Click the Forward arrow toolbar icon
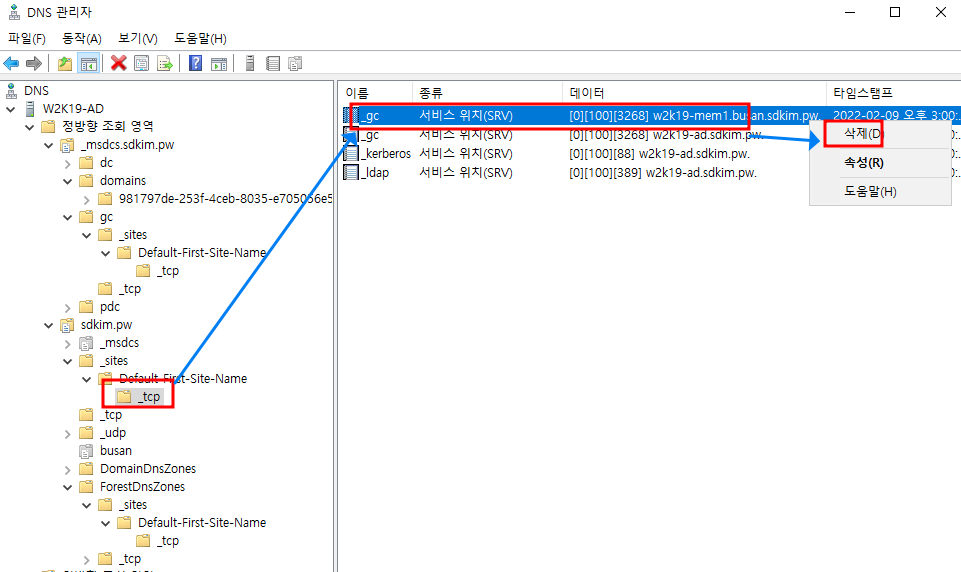Viewport: 961px width, 572px height. (x=34, y=63)
